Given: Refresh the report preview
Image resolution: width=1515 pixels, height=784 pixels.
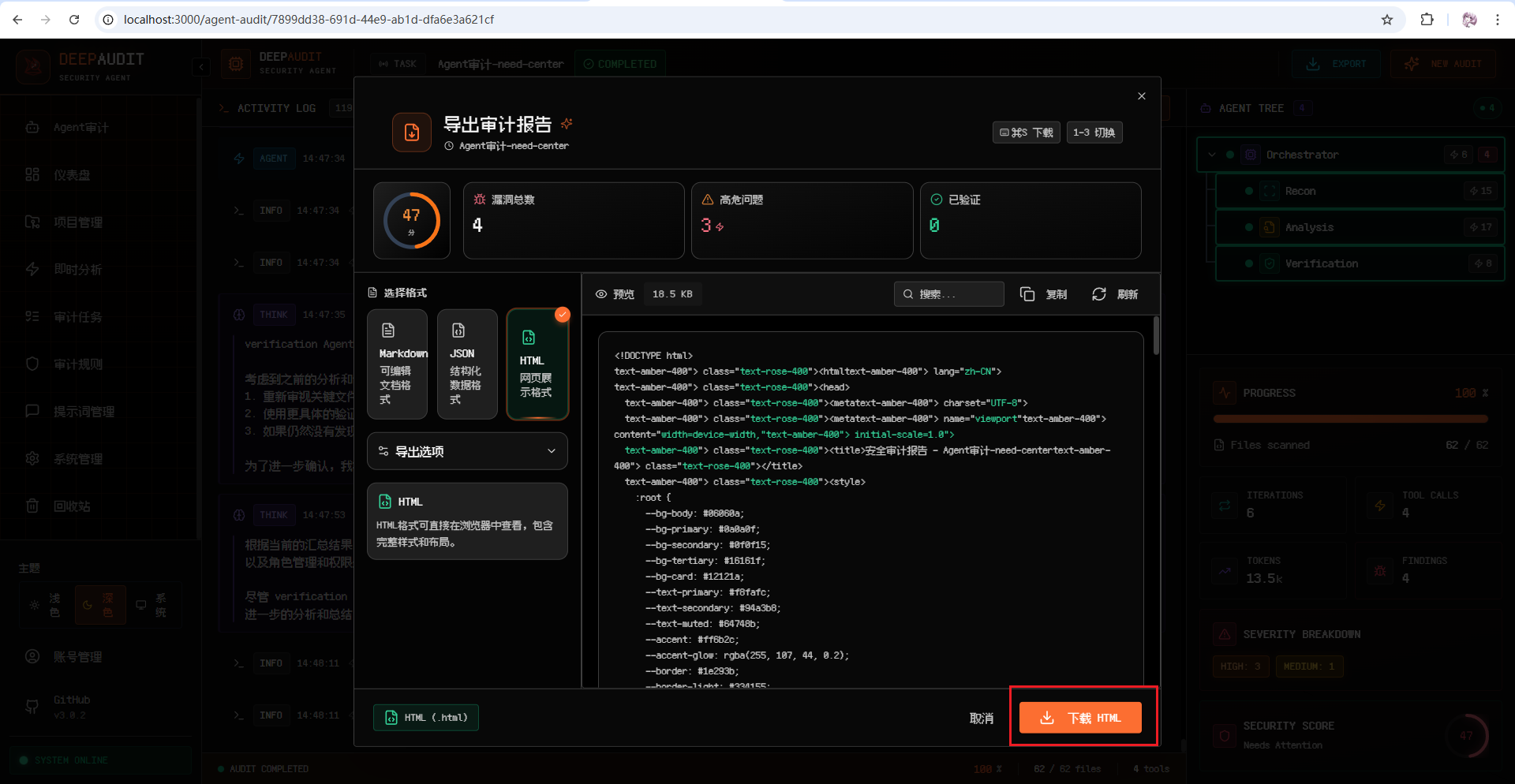Looking at the screenshot, I should click(x=1115, y=294).
